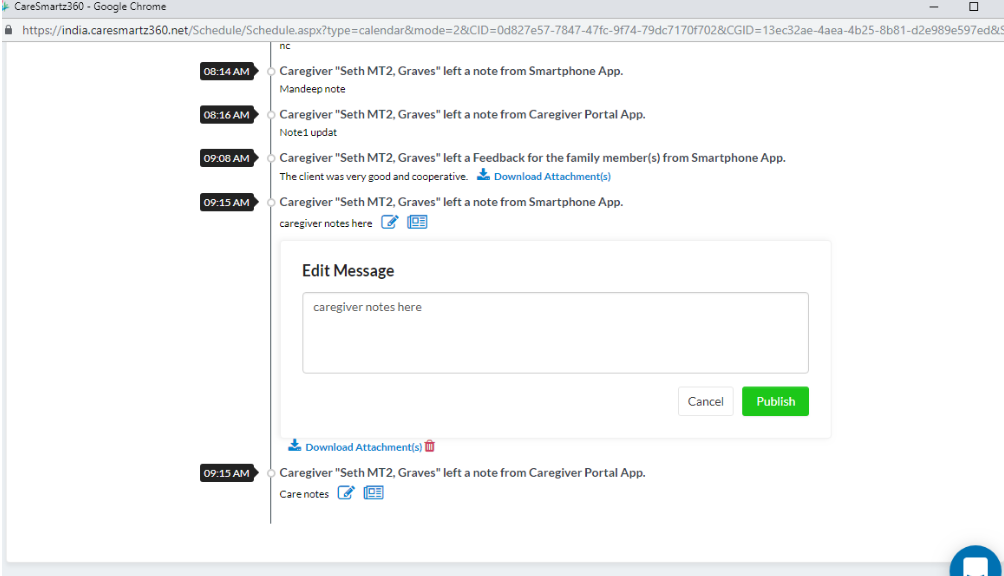Select the 09:08 AM timeline badge
1004x576 pixels.
226,158
